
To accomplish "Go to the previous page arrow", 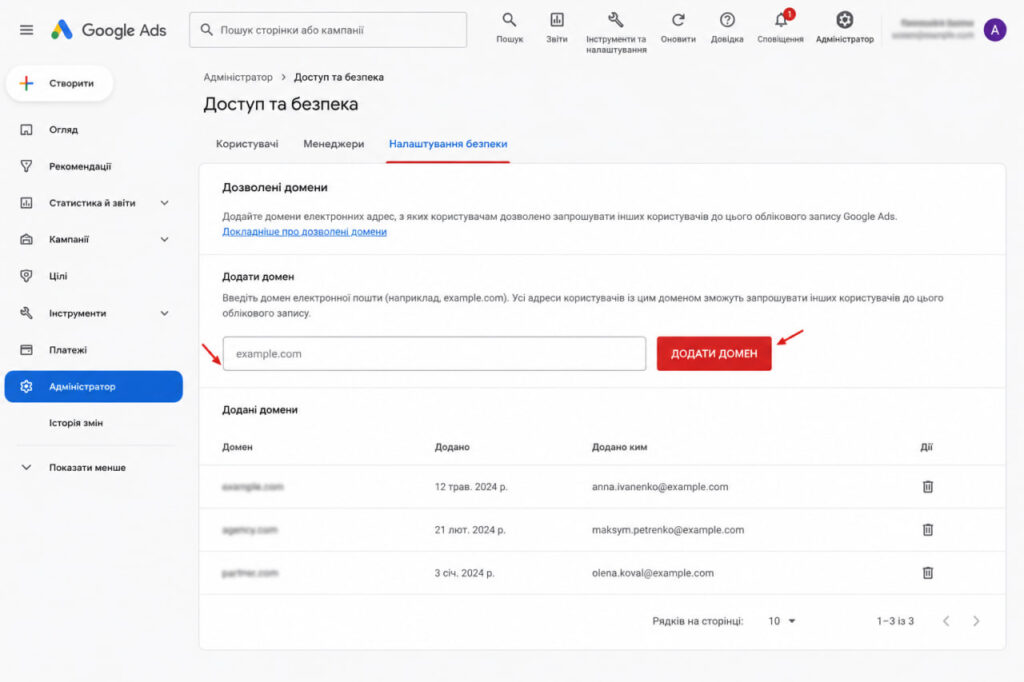I will pyautogui.click(x=946, y=621).
